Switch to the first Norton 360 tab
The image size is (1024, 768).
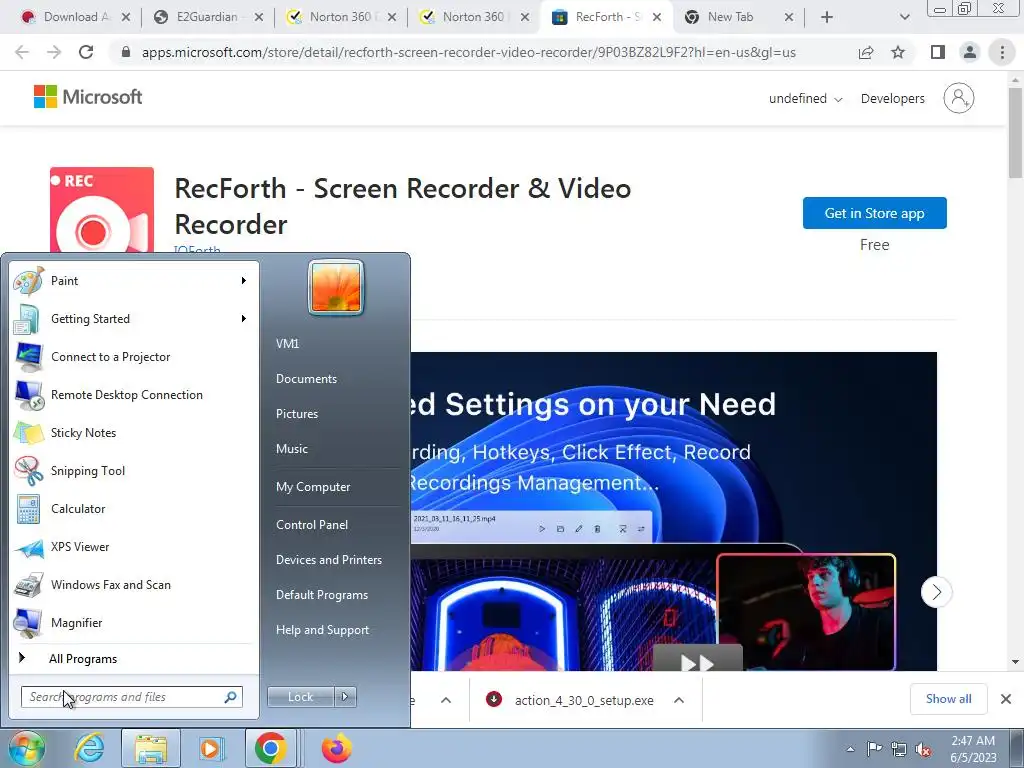(341, 17)
